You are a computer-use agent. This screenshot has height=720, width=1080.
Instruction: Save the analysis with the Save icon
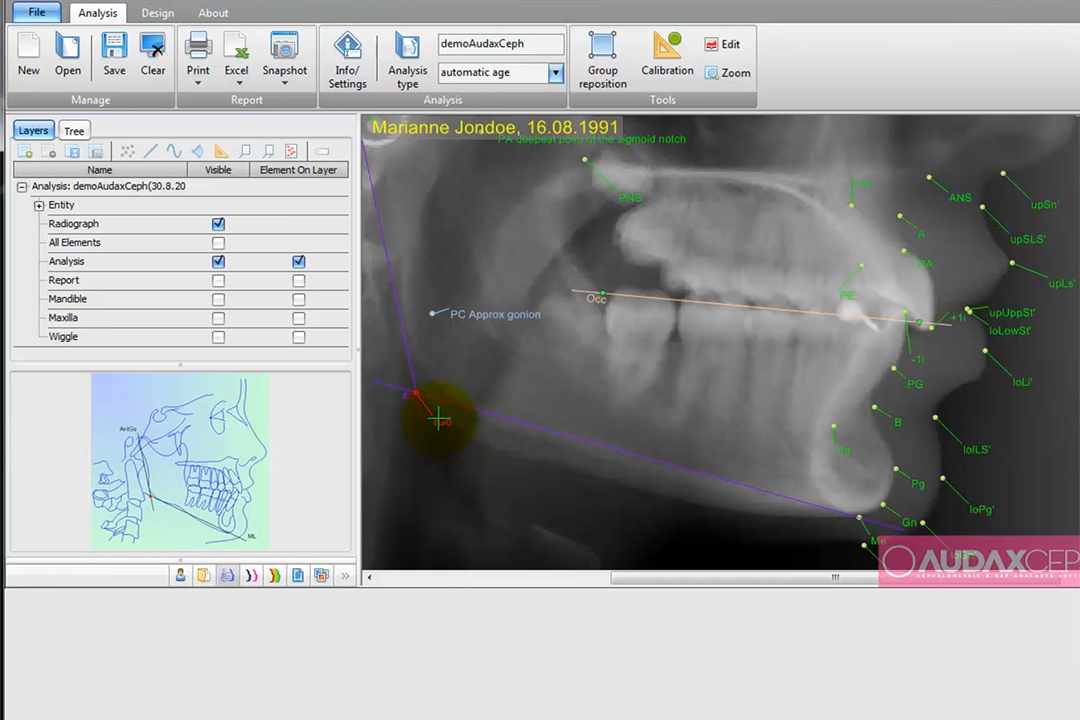click(x=114, y=54)
